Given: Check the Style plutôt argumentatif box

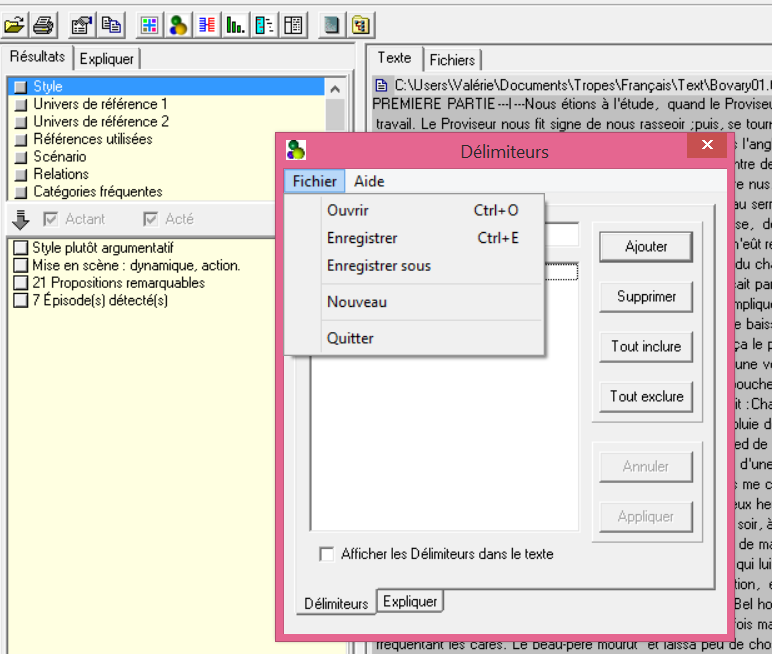Looking at the screenshot, I should (x=20, y=248).
